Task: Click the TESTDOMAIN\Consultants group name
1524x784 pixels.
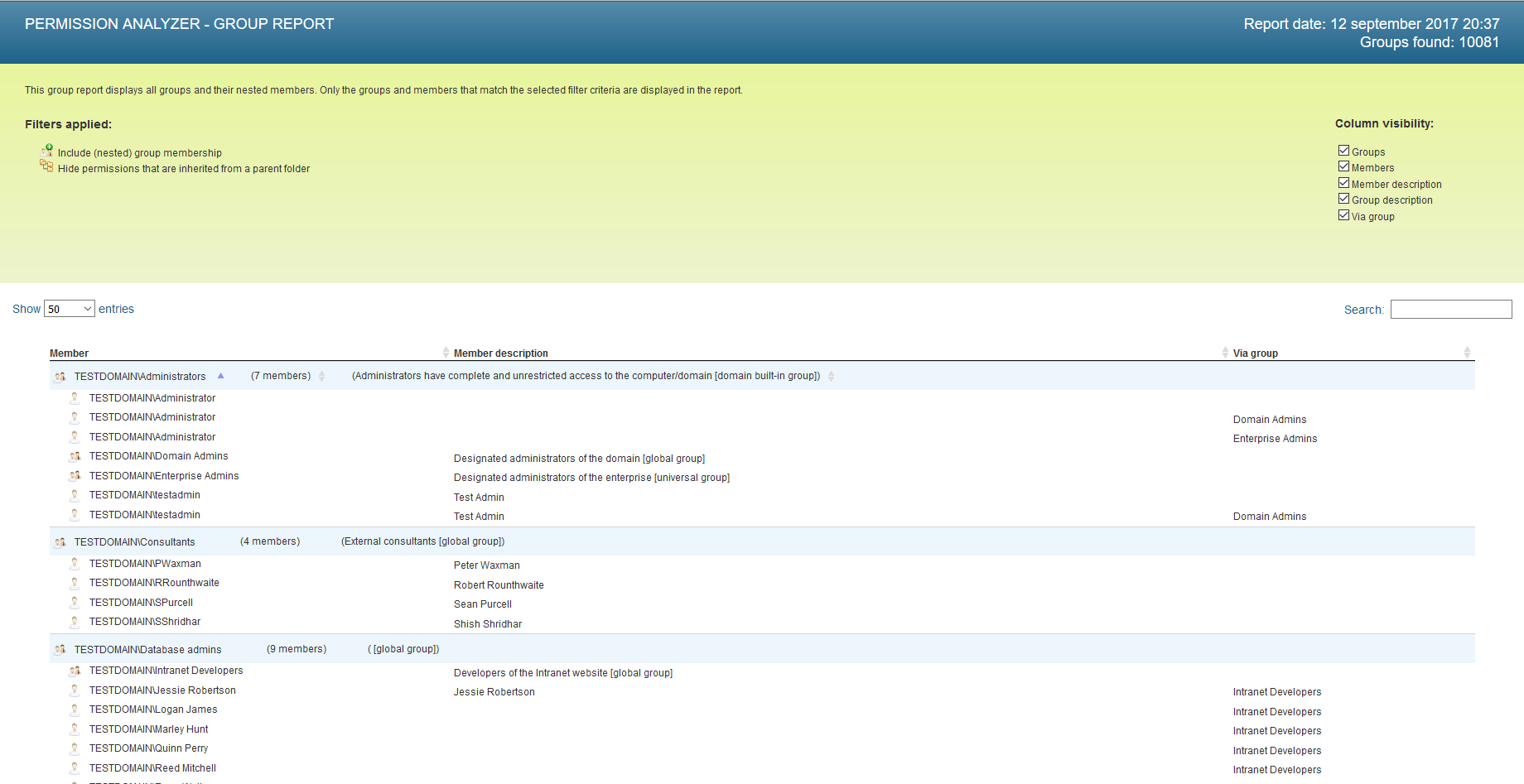Action: (135, 542)
